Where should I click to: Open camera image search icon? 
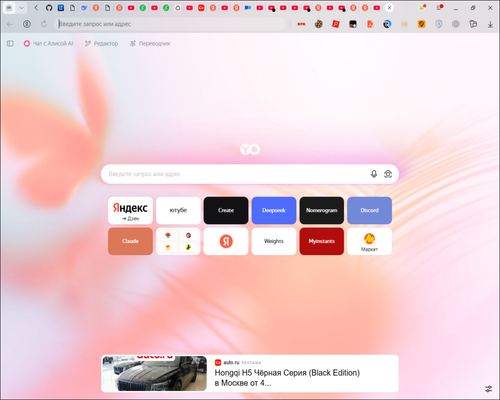tap(388, 174)
